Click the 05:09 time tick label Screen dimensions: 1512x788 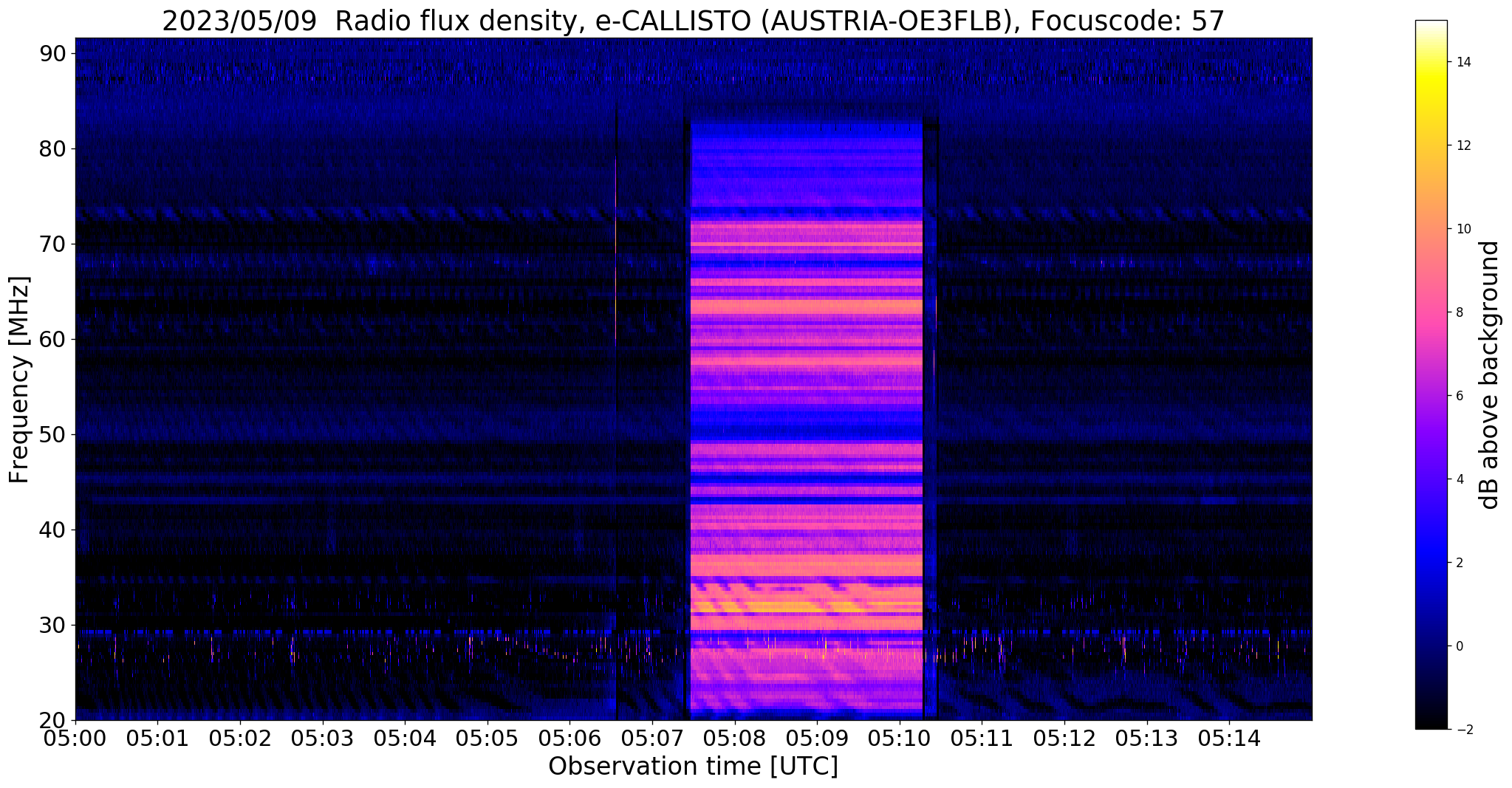coord(817,739)
